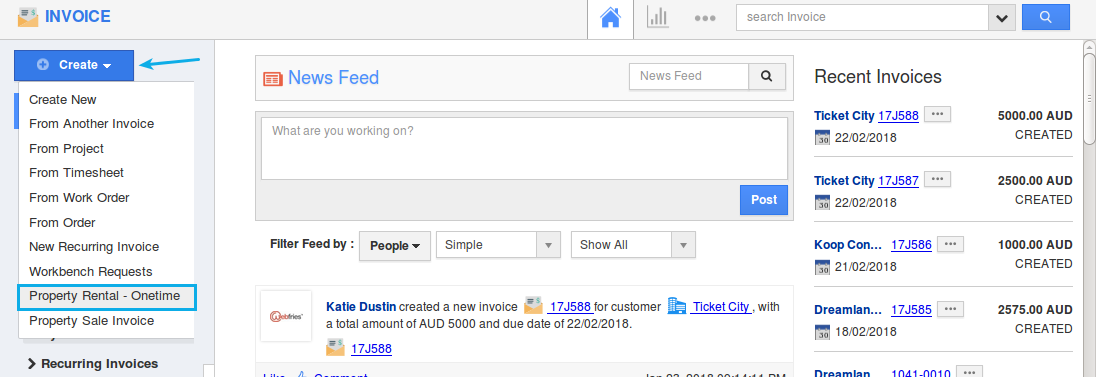The image size is (1096, 377).
Task: Open more options for invoice 17J587
Action: (x=937, y=180)
